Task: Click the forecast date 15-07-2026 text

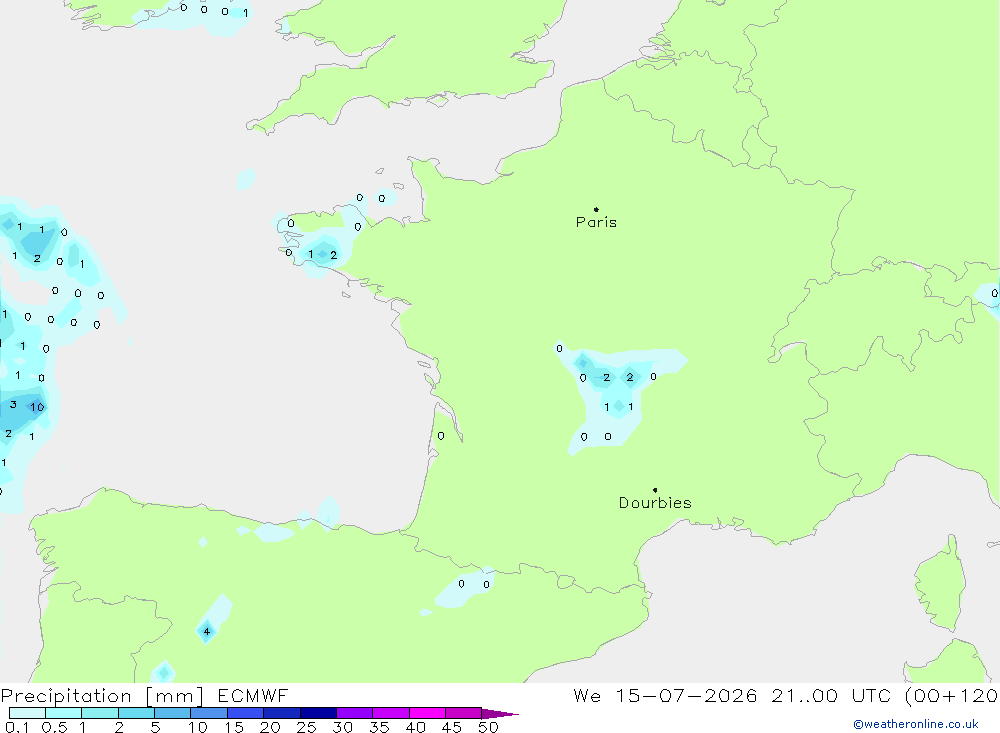Action: click(686, 695)
